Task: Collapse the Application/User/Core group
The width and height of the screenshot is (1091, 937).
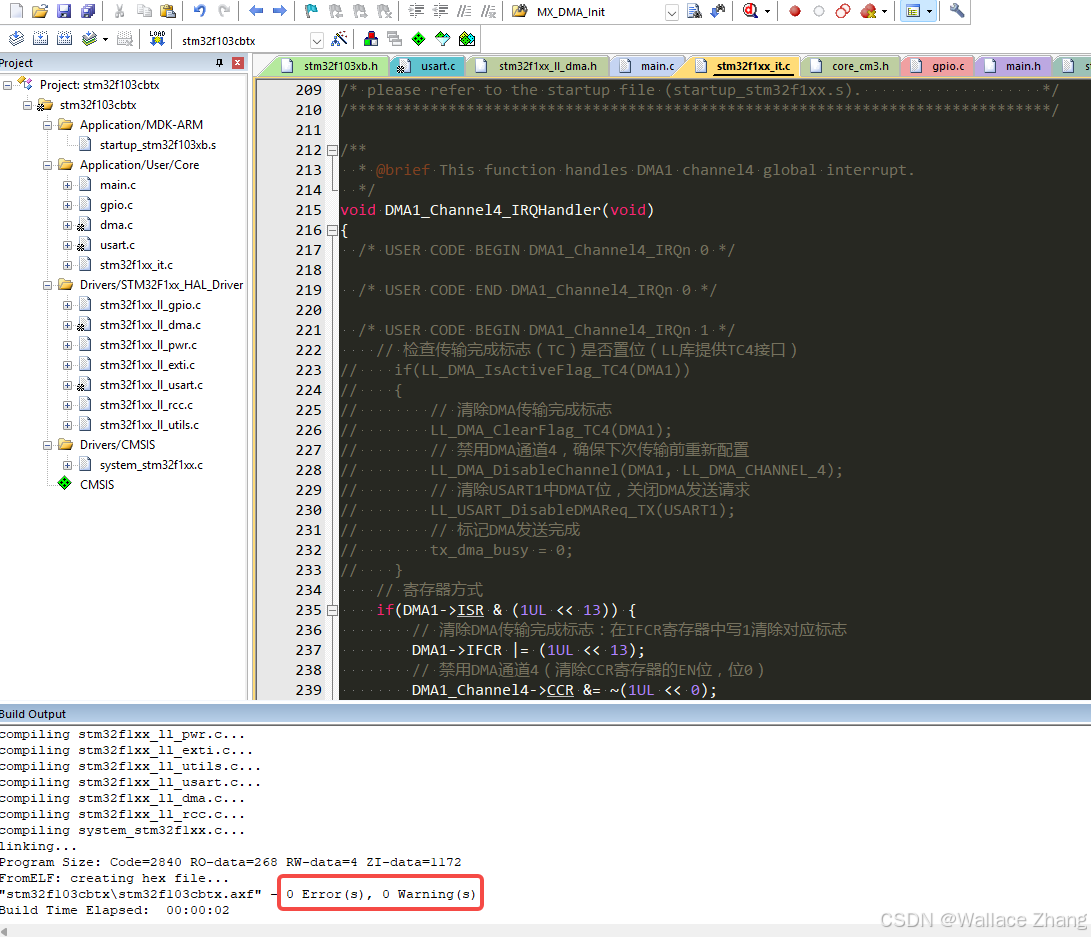Action: 47,166
